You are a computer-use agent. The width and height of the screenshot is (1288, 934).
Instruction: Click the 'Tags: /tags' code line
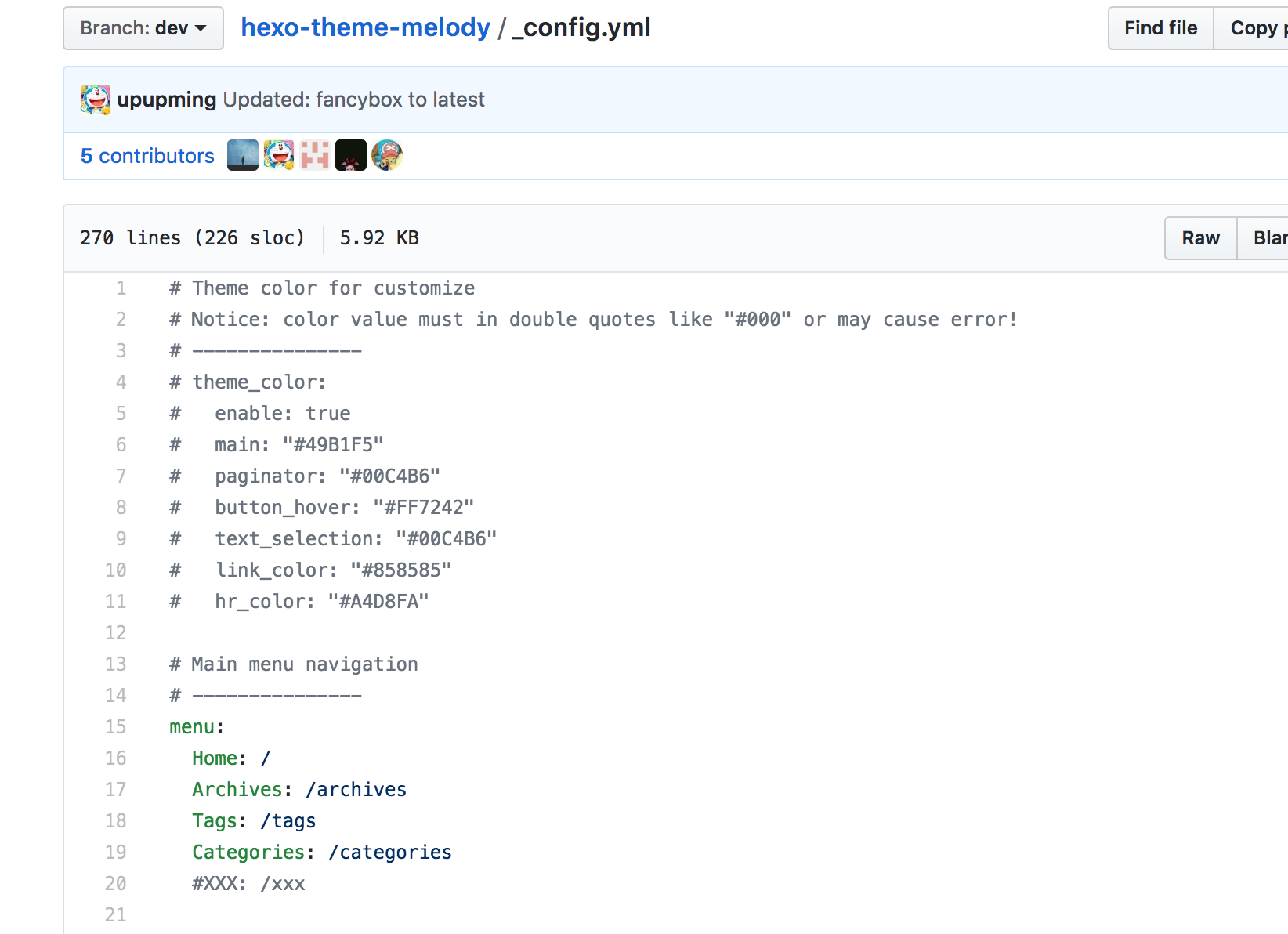(254, 821)
